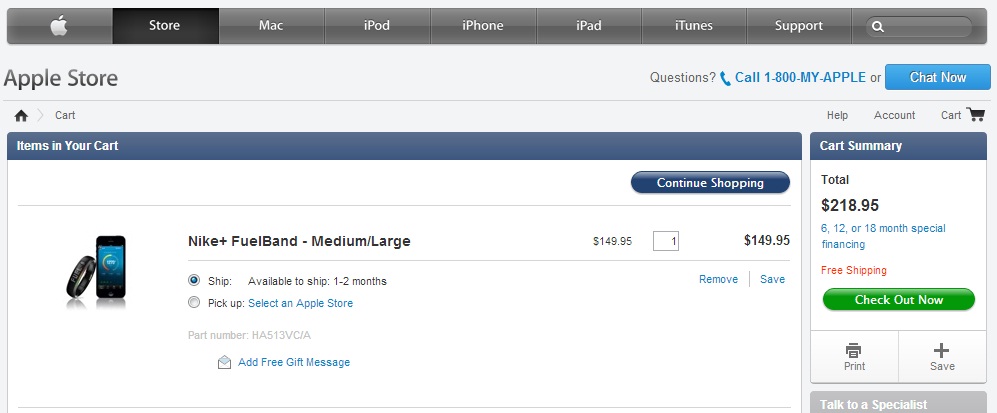Remove the FuelBand from cart
The image size is (997, 413).
coord(719,279)
